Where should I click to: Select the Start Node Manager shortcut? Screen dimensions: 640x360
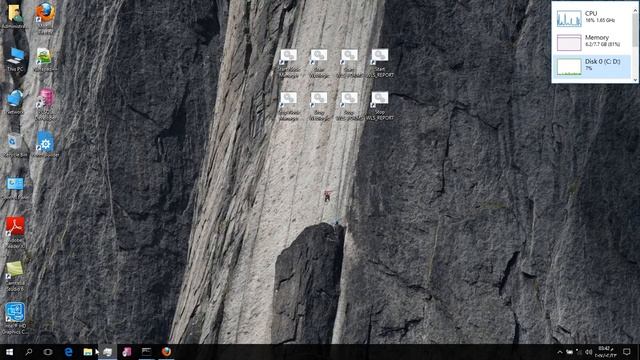pyautogui.click(x=289, y=63)
